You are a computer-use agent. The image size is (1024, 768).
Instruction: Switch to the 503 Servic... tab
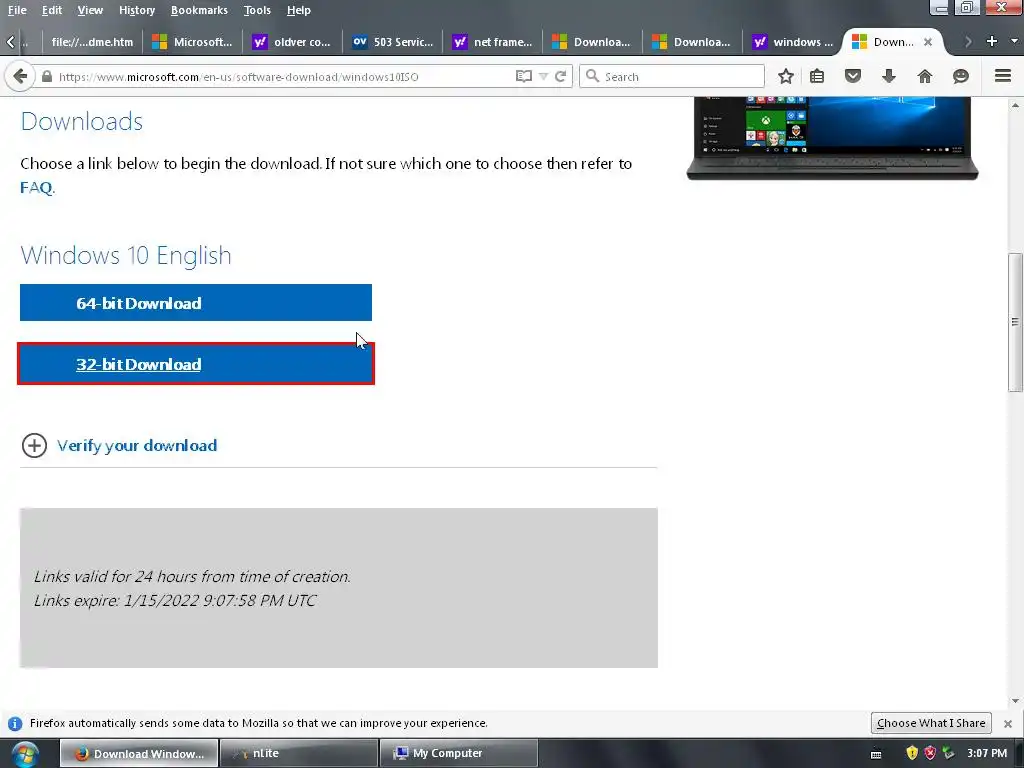(x=392, y=42)
